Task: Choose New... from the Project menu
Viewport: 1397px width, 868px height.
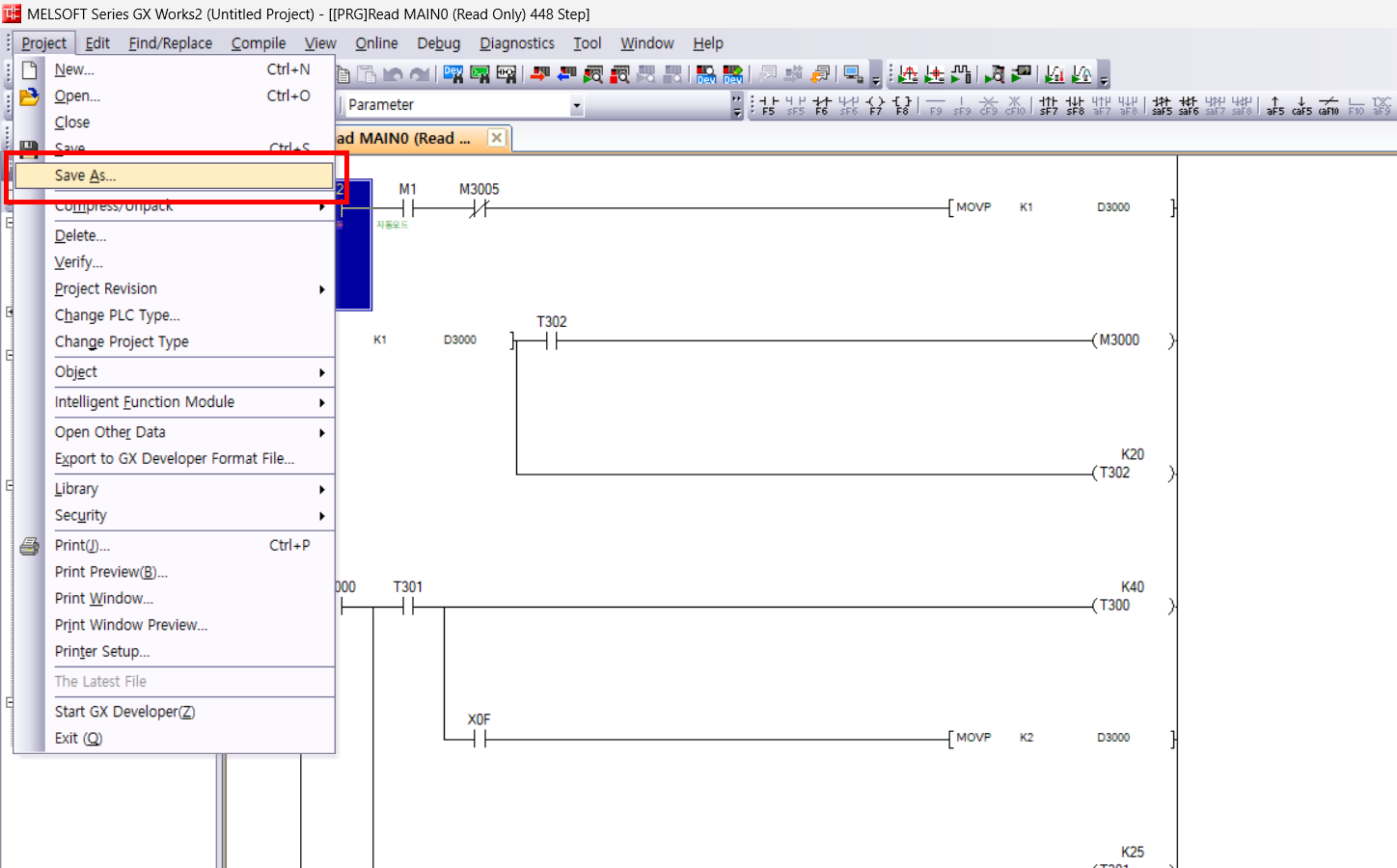Action: tap(174, 69)
